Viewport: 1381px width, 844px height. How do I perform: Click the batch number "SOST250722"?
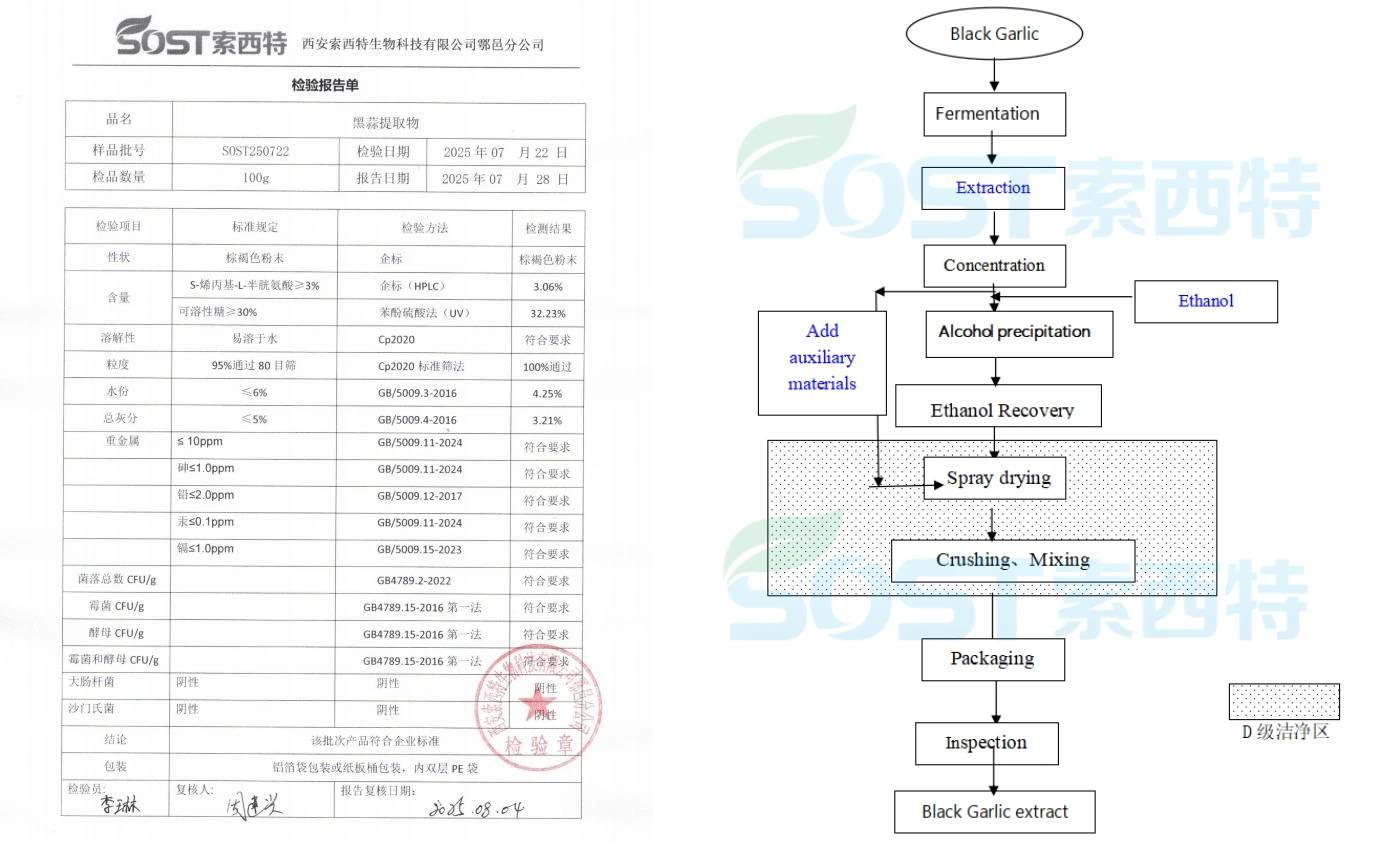[x=256, y=152]
